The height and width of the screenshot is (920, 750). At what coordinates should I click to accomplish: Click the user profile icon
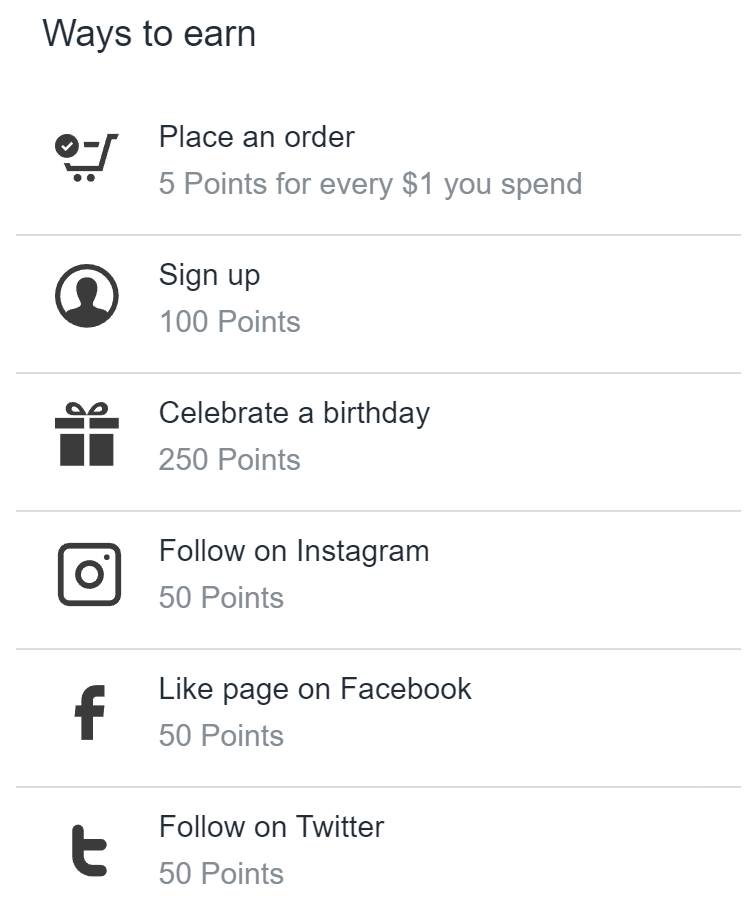click(87, 296)
